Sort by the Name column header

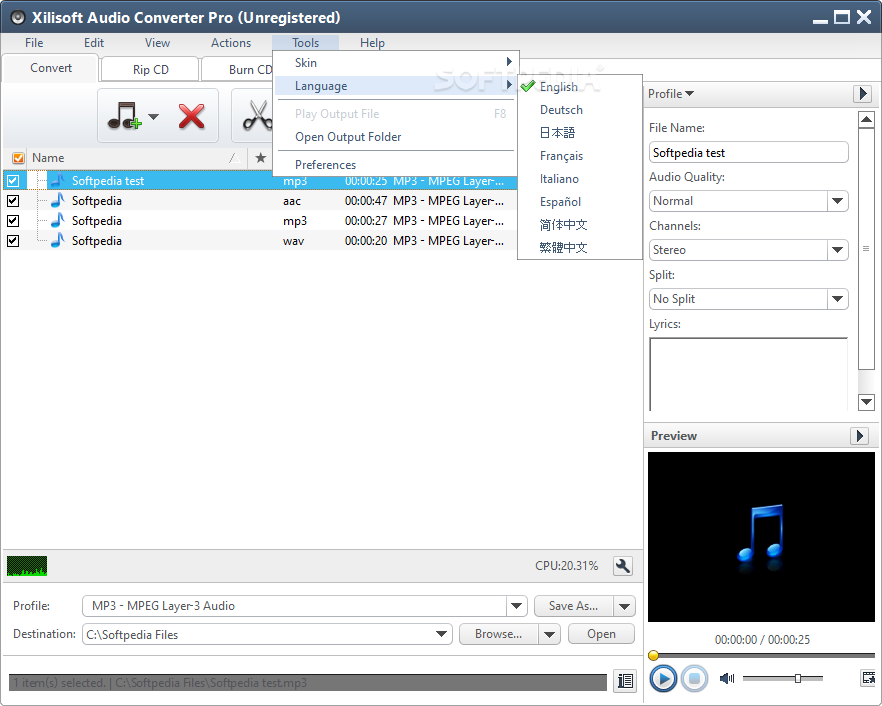[x=135, y=158]
